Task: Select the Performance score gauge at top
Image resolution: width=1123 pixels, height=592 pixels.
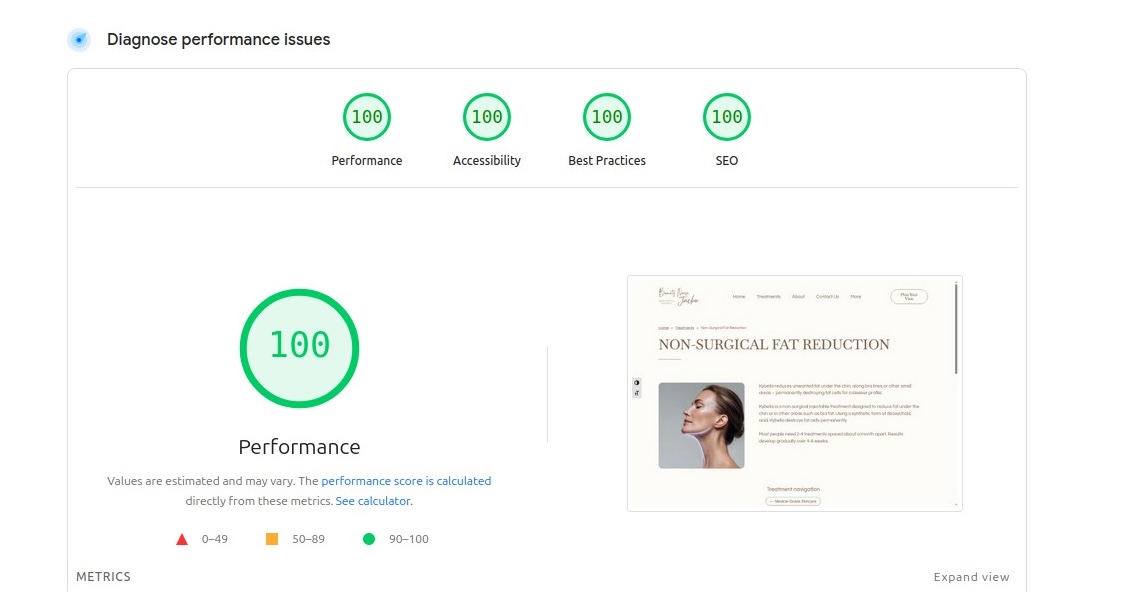Action: 367,116
